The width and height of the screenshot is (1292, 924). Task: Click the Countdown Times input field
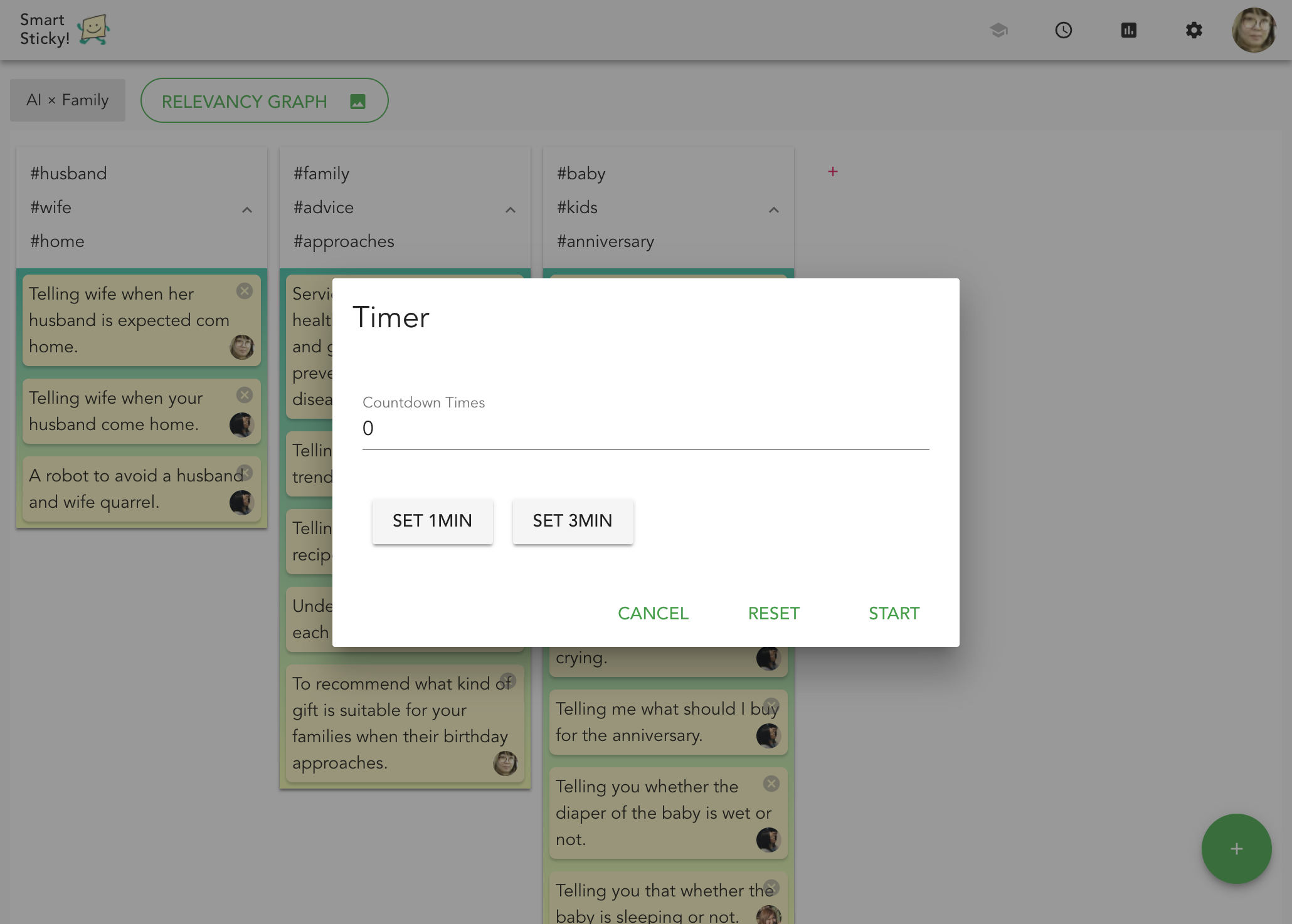coord(645,429)
